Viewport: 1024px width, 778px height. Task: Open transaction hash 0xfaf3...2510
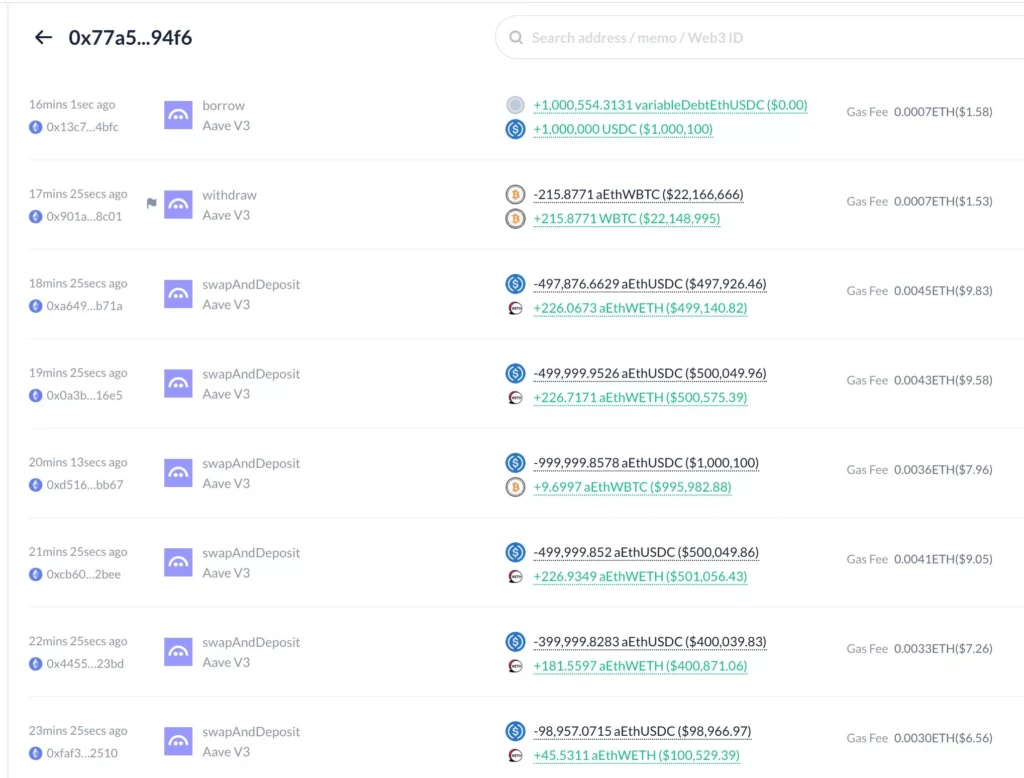point(82,753)
